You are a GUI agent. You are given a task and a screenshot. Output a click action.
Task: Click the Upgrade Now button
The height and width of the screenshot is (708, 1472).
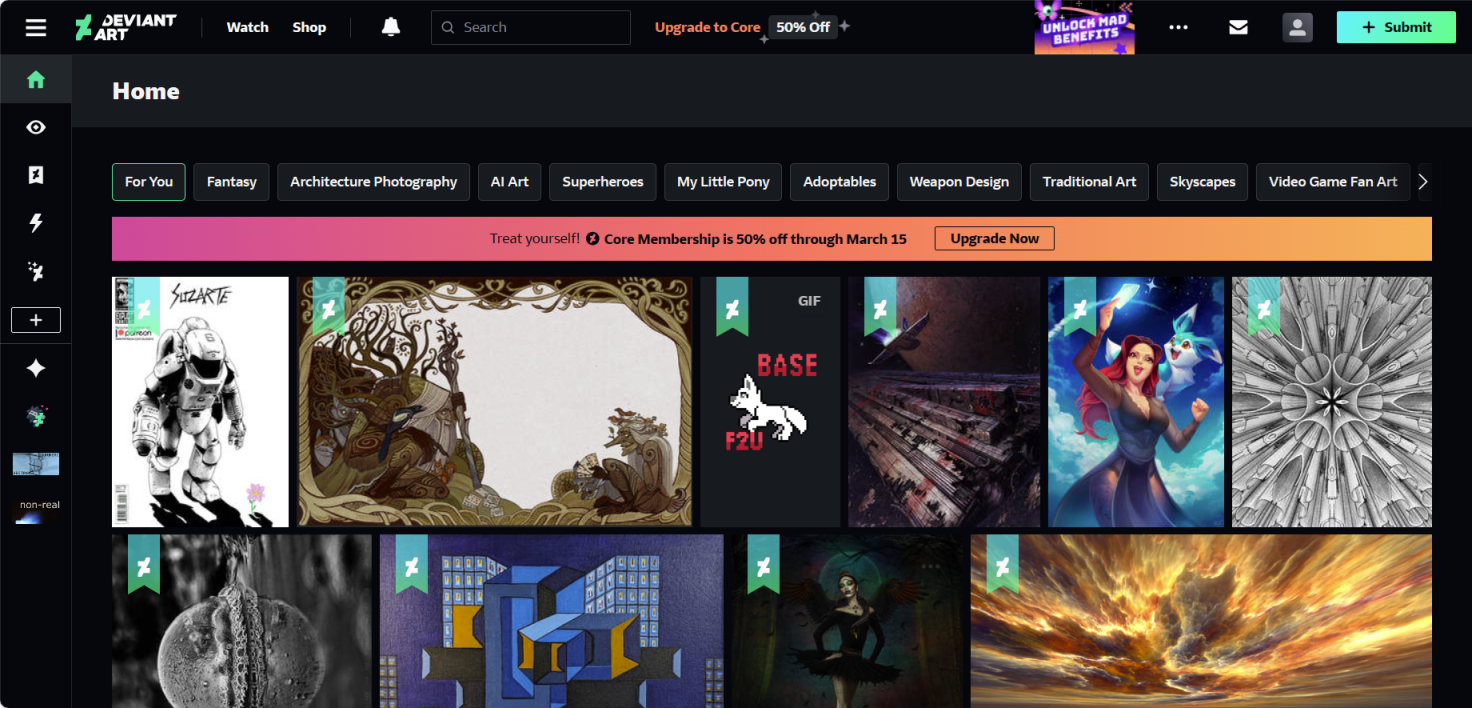pyautogui.click(x=994, y=239)
